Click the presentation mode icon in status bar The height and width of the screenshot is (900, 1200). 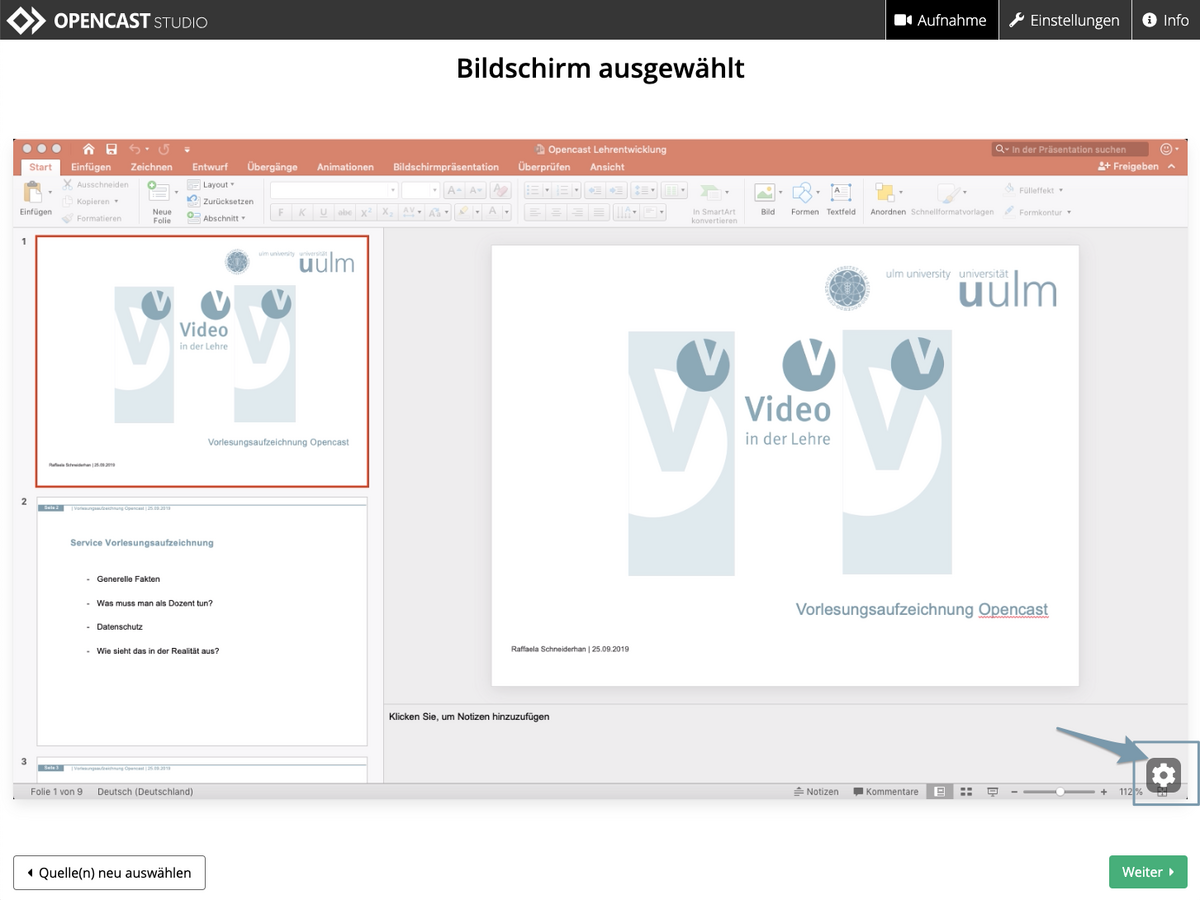993,791
